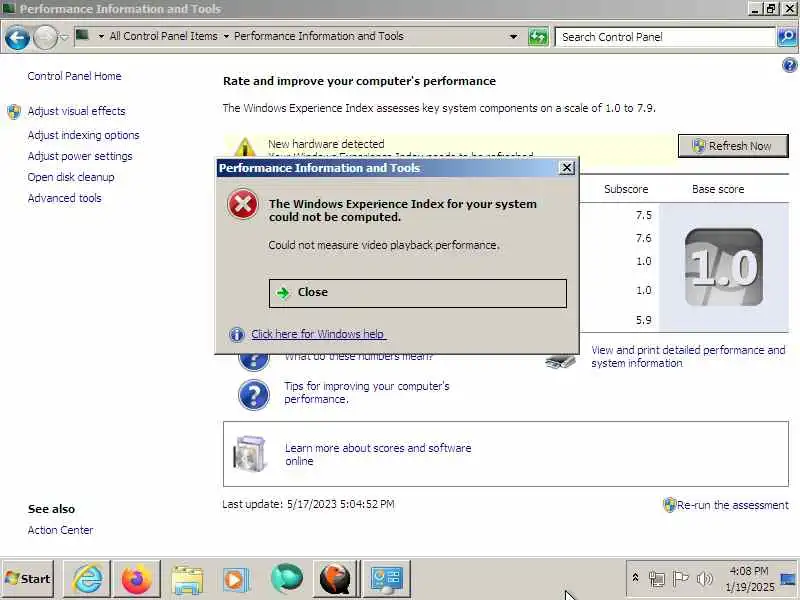Screen dimensions: 800x600
Task: Select the 7.5 subscore value
Action: coord(643,215)
